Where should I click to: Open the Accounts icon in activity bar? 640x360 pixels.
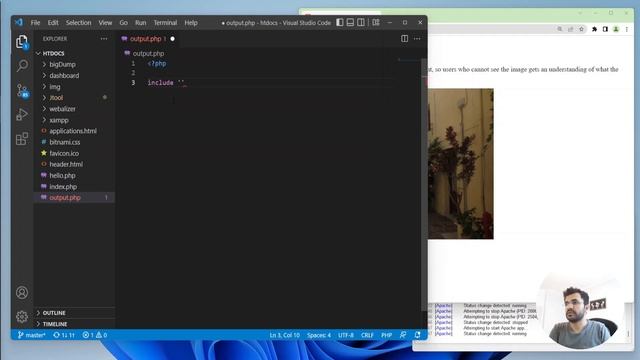point(22,292)
